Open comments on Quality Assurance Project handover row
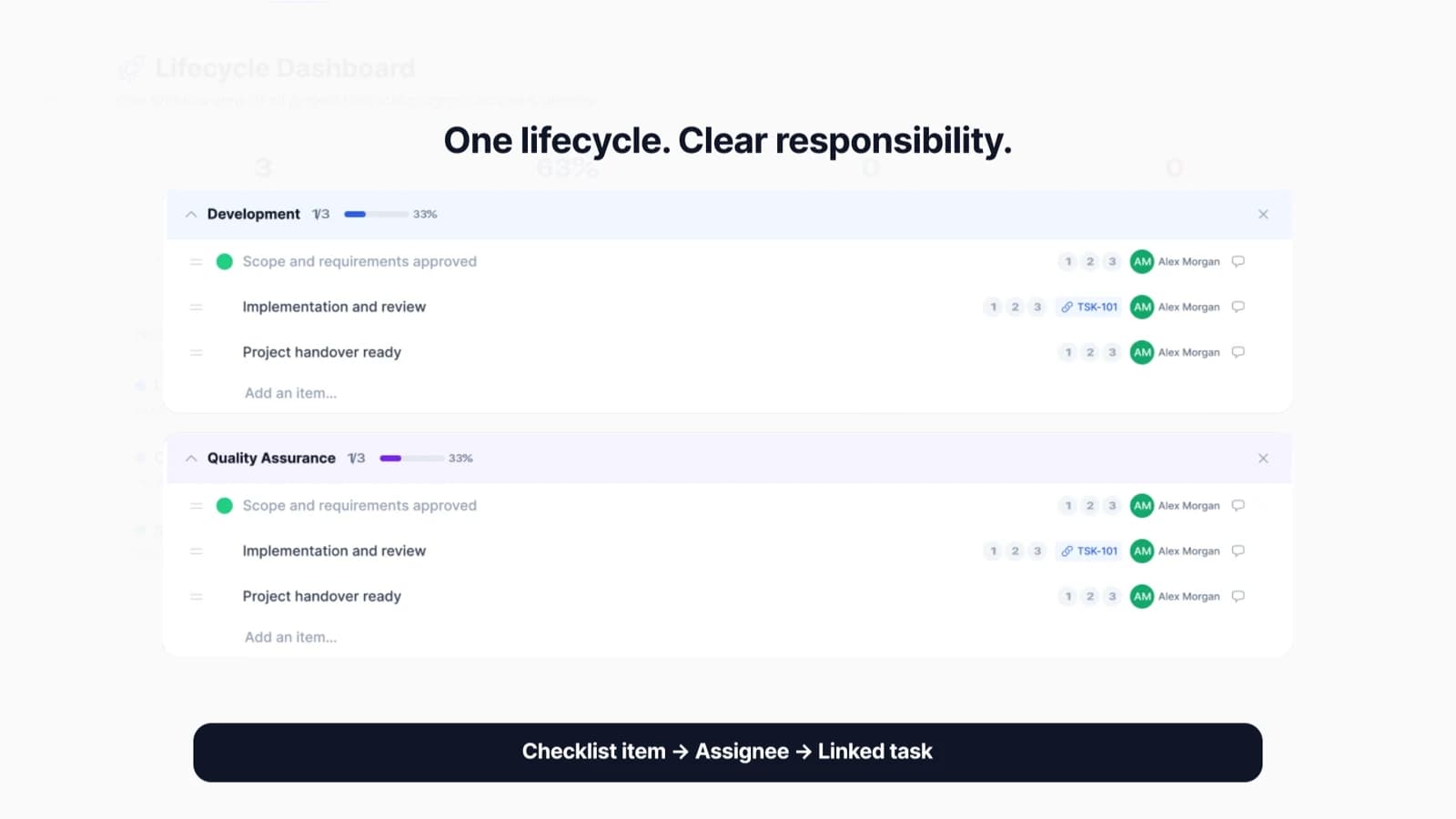The image size is (1456, 819). pyautogui.click(x=1239, y=597)
